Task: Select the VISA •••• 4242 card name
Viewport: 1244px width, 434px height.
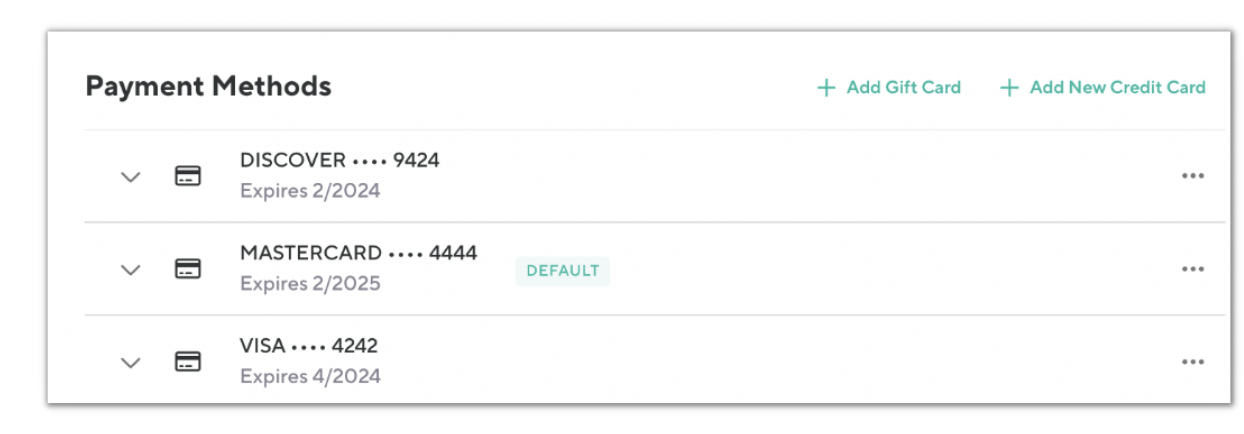Action: click(308, 346)
